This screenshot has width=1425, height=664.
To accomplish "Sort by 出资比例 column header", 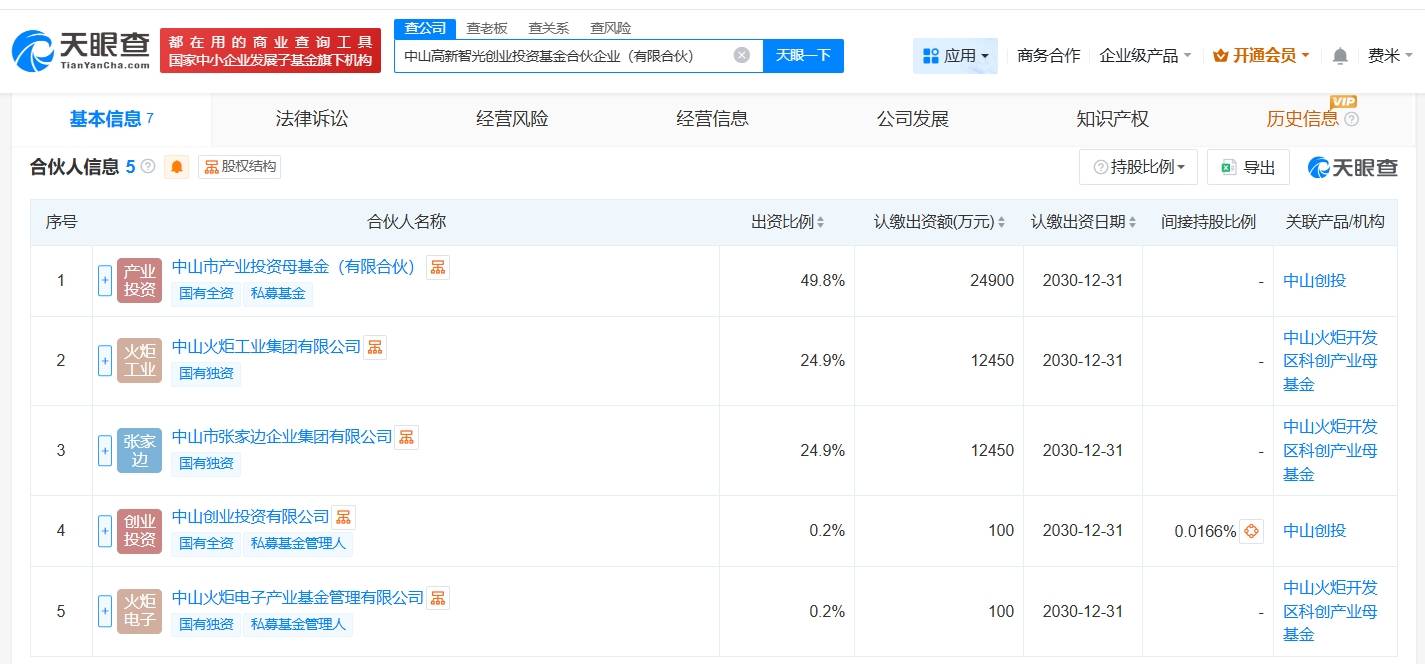I will [x=787, y=222].
